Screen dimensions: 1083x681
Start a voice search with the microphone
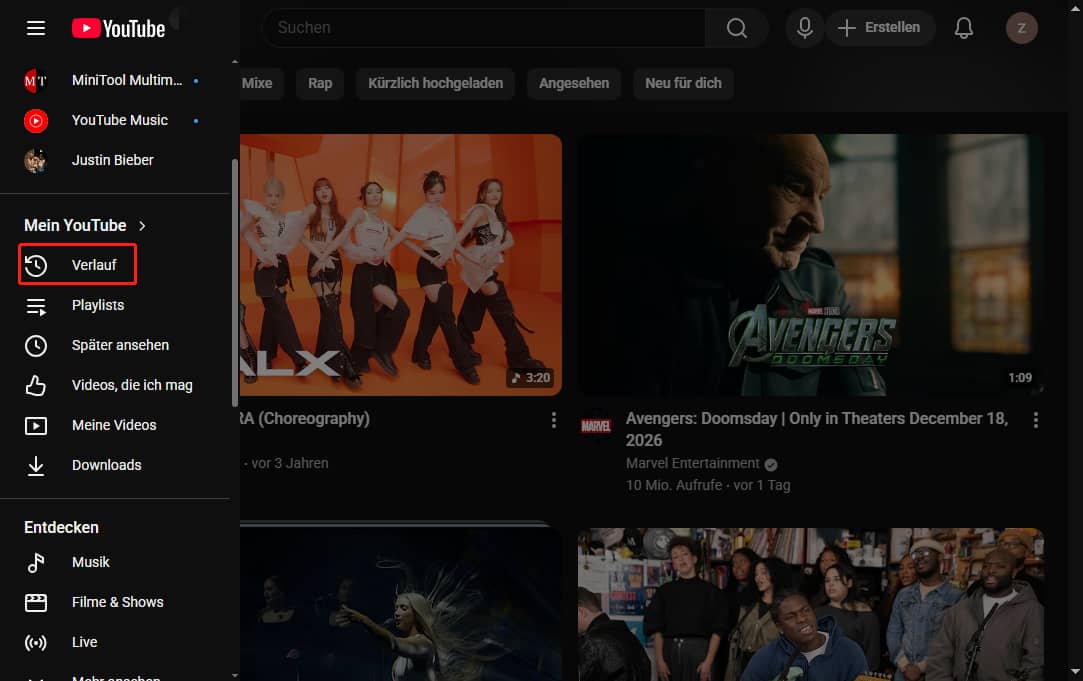[804, 28]
